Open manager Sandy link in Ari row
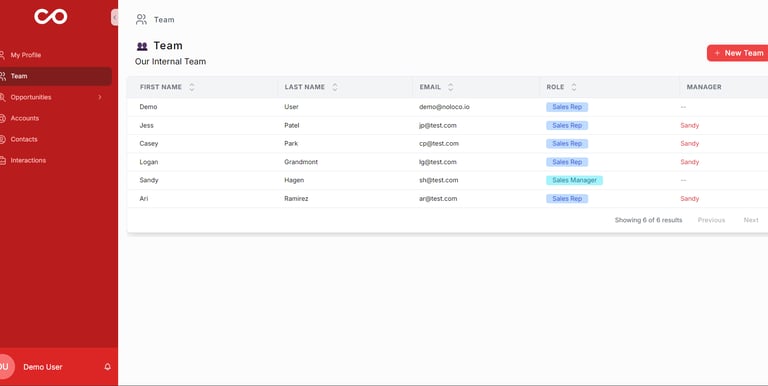The image size is (768, 386). click(690, 198)
